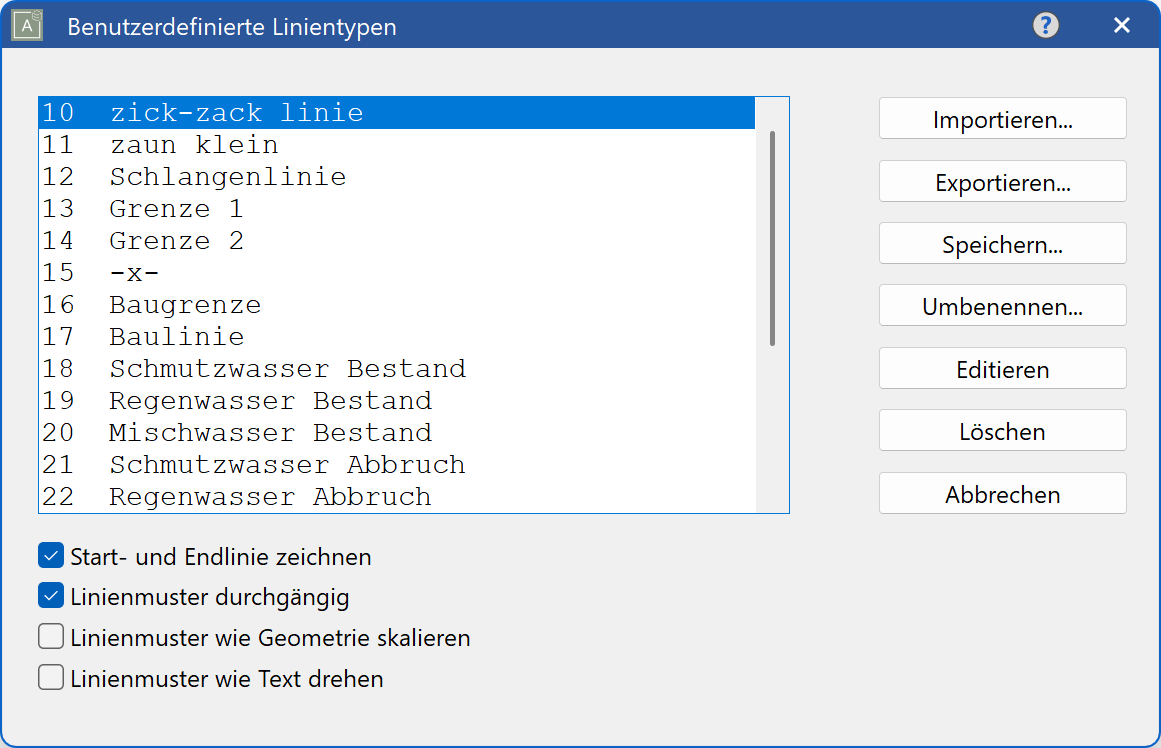Click the application logo icon in title bar
This screenshot has width=1161, height=748.
(x=25, y=25)
